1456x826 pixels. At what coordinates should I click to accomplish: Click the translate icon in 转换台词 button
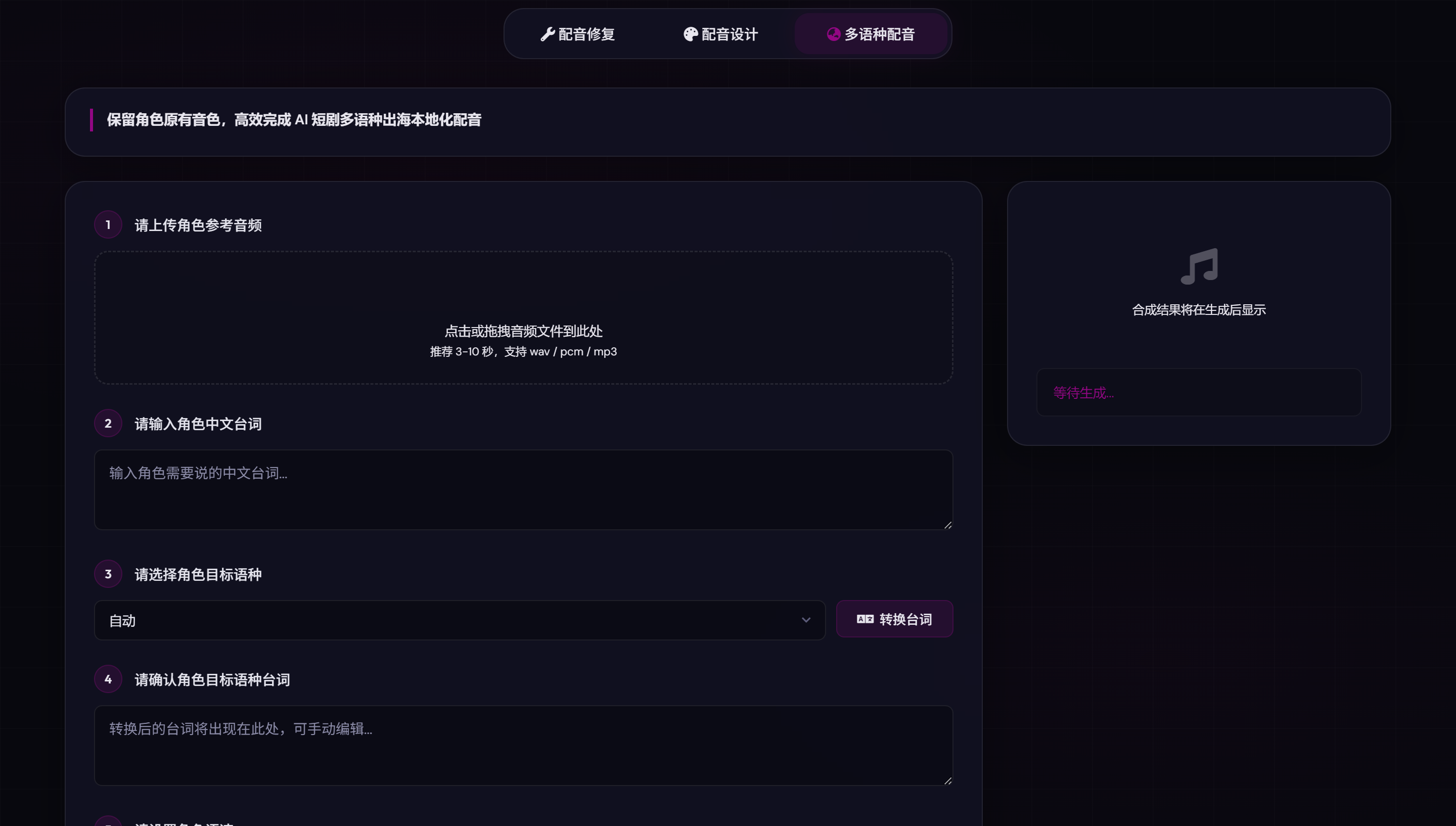[x=865, y=619]
